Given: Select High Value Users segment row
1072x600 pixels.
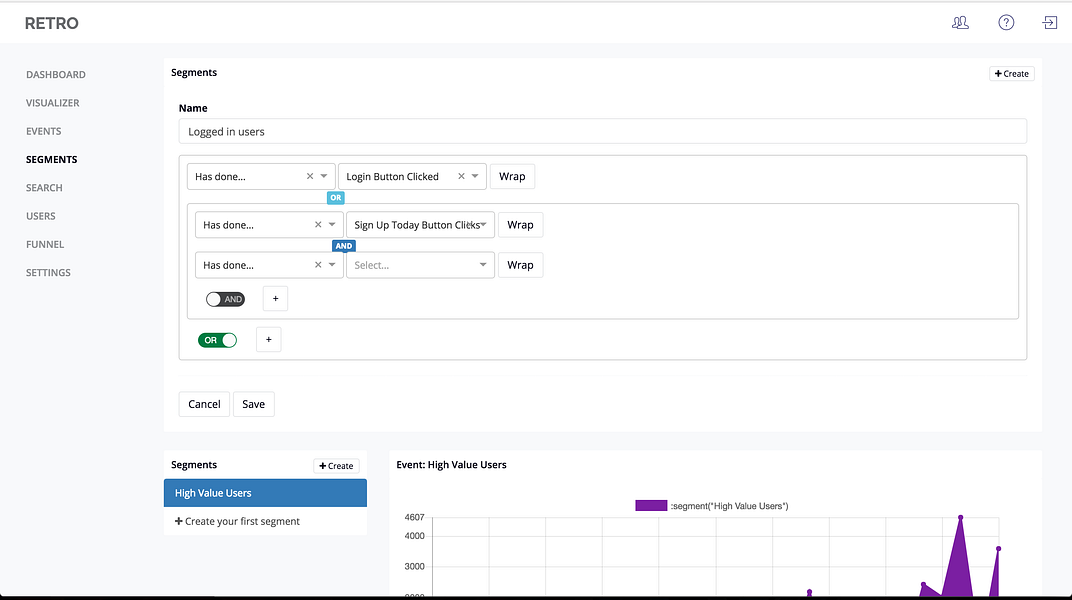Looking at the screenshot, I should (x=265, y=493).
